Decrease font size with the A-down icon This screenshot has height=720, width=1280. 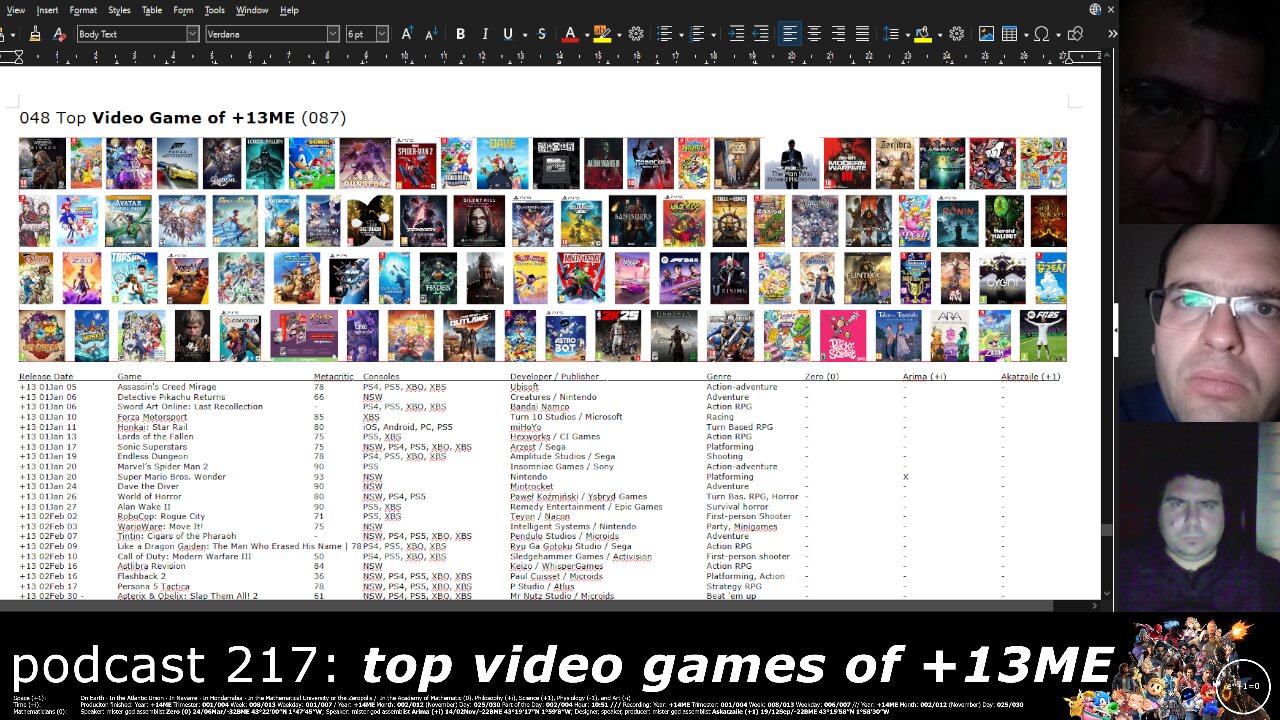click(431, 34)
